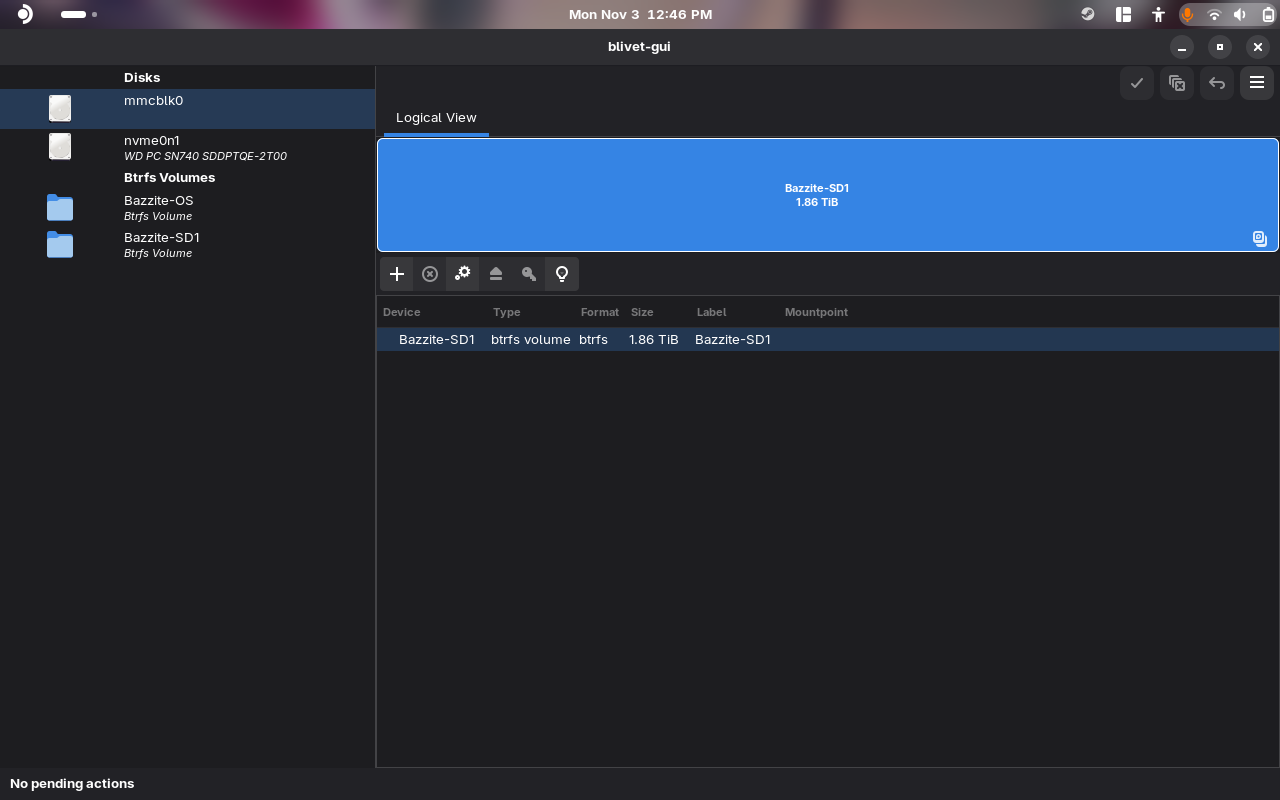Clear queued actions with the stacked-x icon
Viewport: 1280px width, 800px height.
point(1177,83)
